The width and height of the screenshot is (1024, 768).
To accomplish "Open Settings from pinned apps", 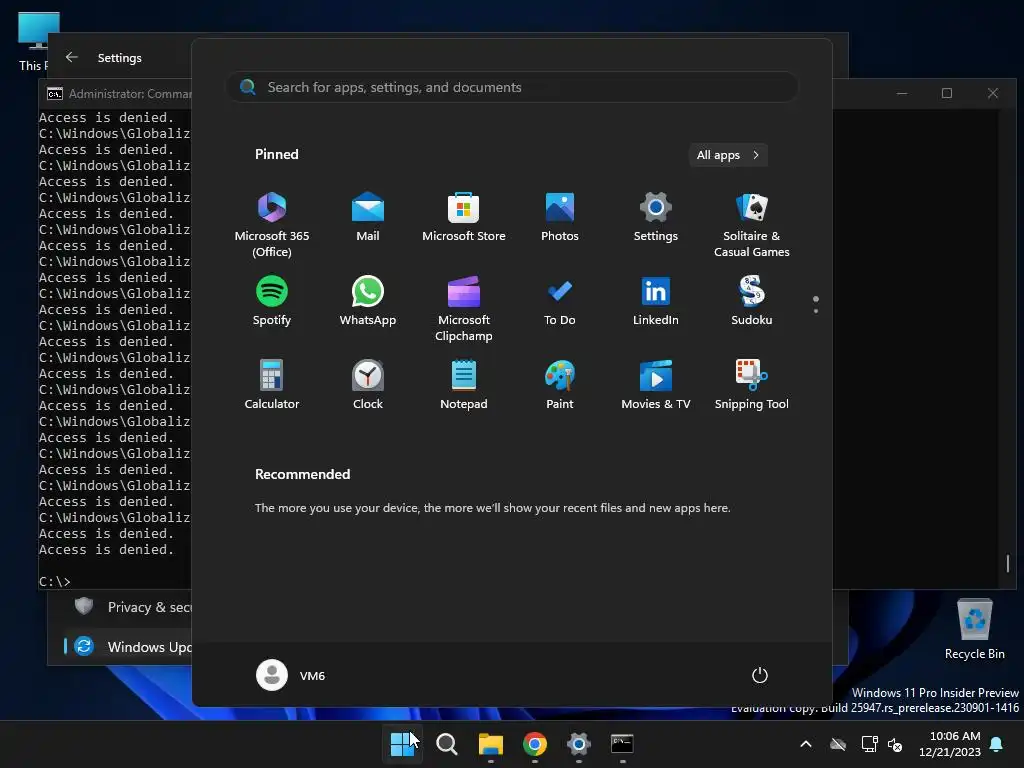I will [x=656, y=216].
